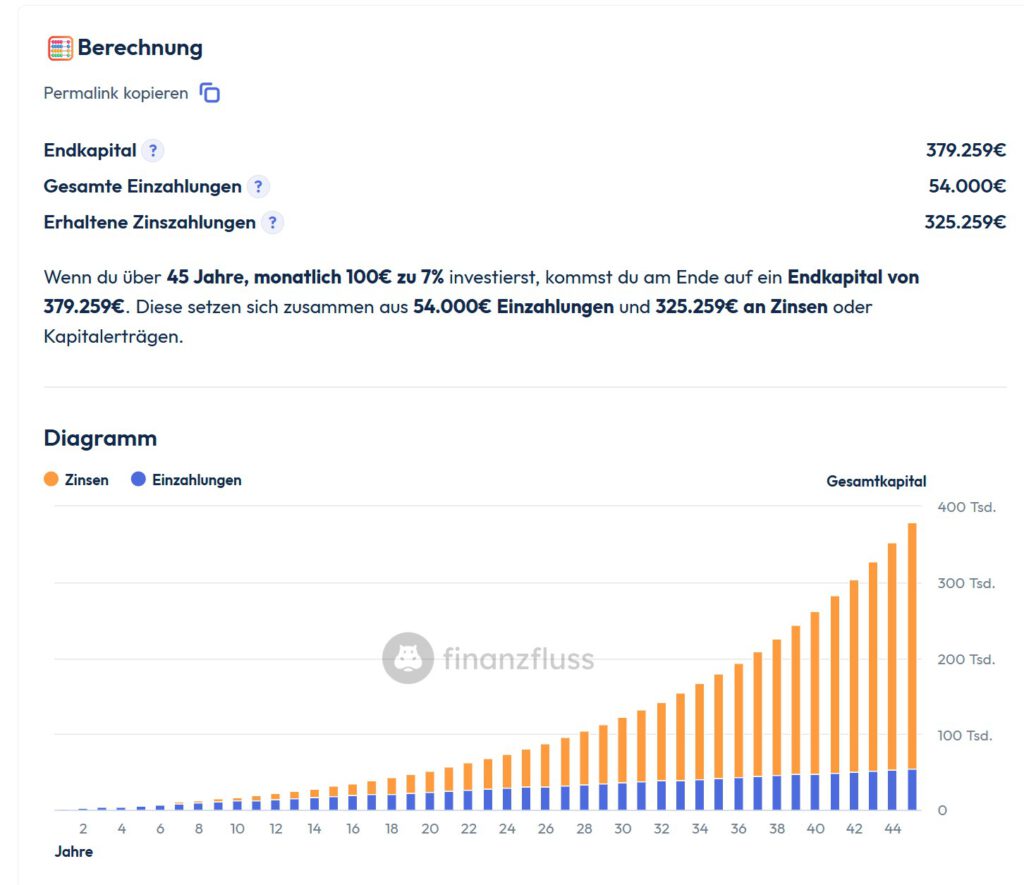Toggle the Einzahlungen series via its legend label
Viewport: 1024px width, 885px height.
point(196,480)
